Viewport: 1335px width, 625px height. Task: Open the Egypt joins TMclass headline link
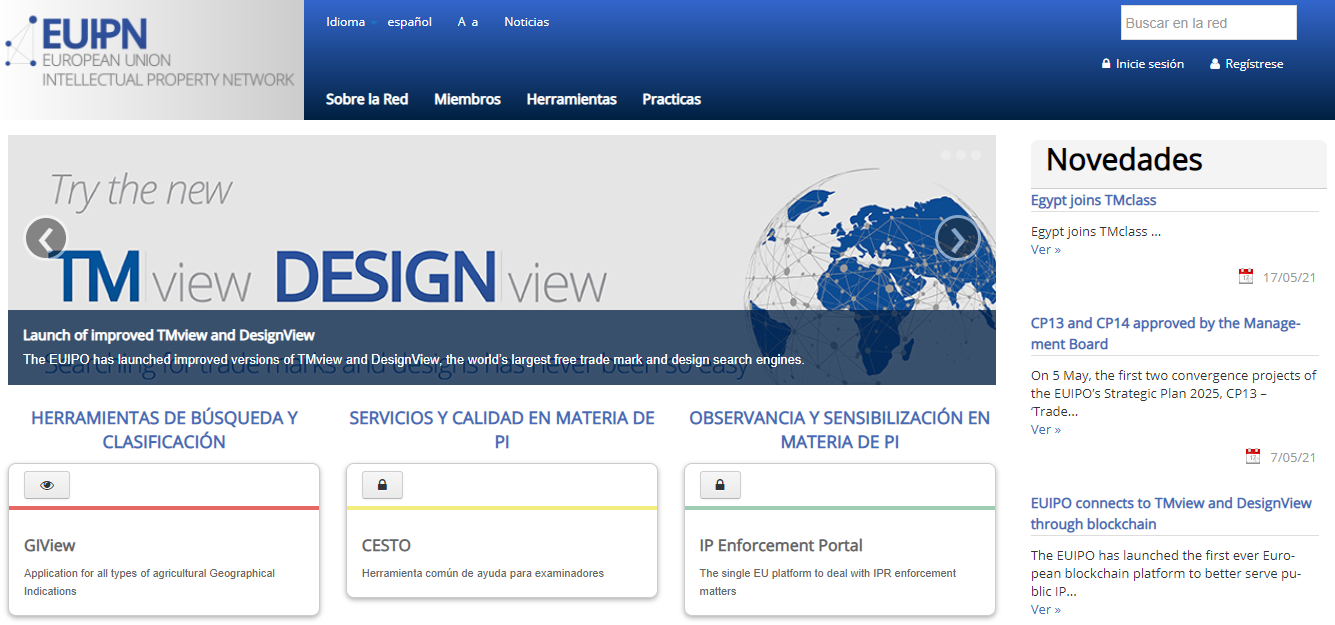click(1093, 200)
